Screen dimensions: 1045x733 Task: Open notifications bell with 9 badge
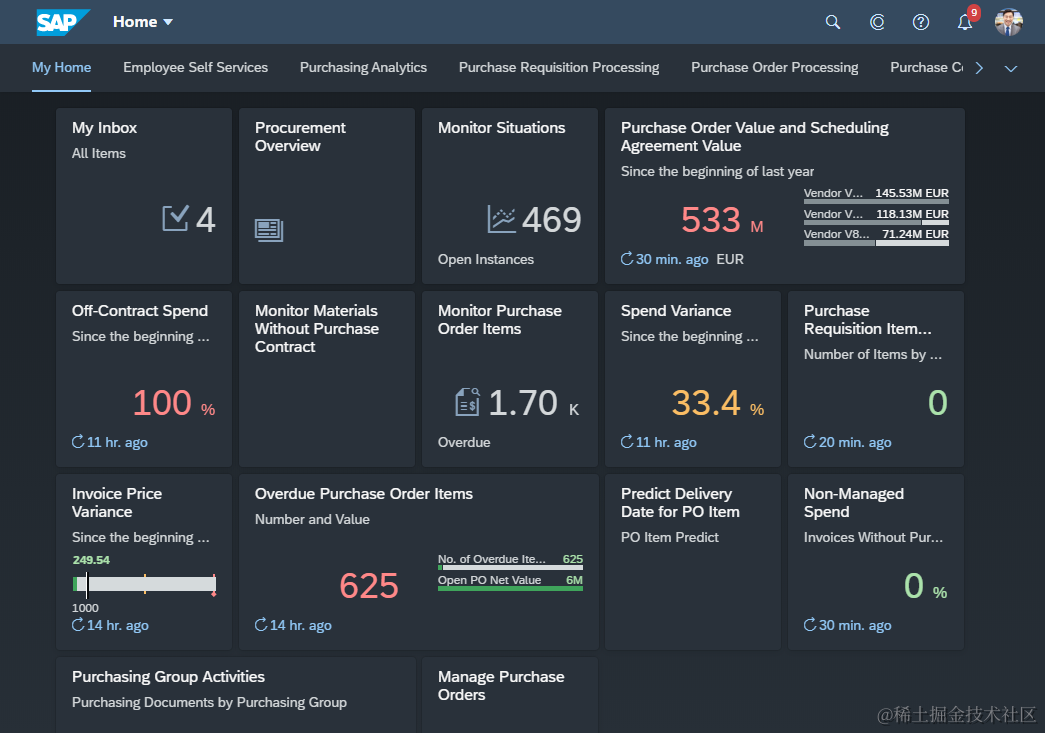pyautogui.click(x=966, y=21)
